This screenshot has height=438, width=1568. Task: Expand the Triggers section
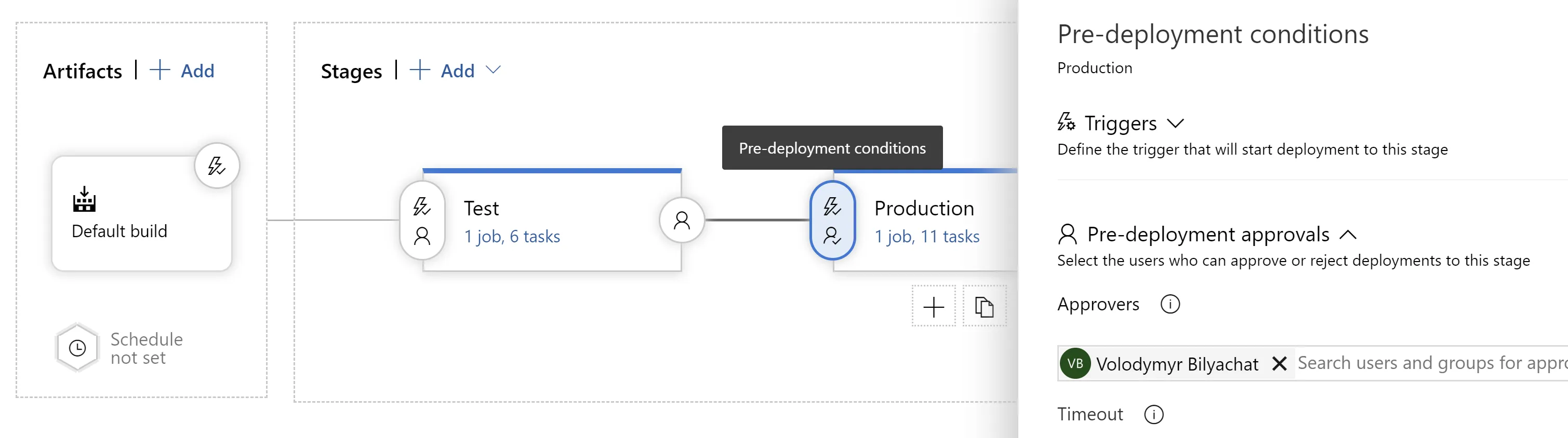(1175, 124)
